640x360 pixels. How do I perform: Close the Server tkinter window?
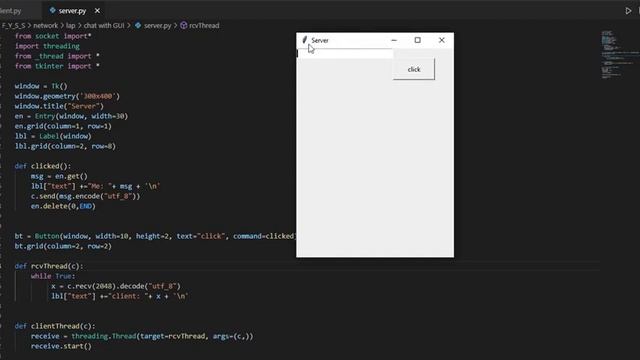click(442, 40)
